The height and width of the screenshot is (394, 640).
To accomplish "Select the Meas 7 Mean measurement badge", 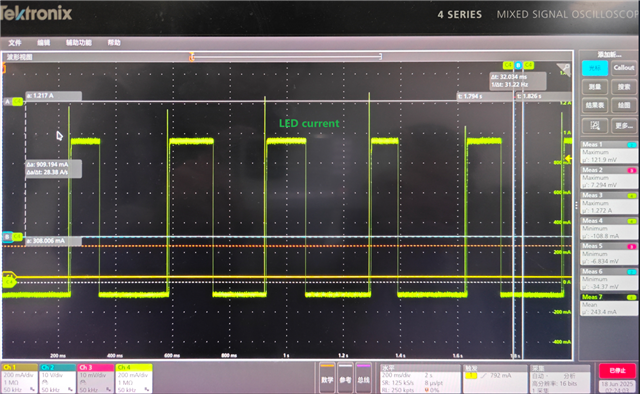I will pyautogui.click(x=609, y=305).
